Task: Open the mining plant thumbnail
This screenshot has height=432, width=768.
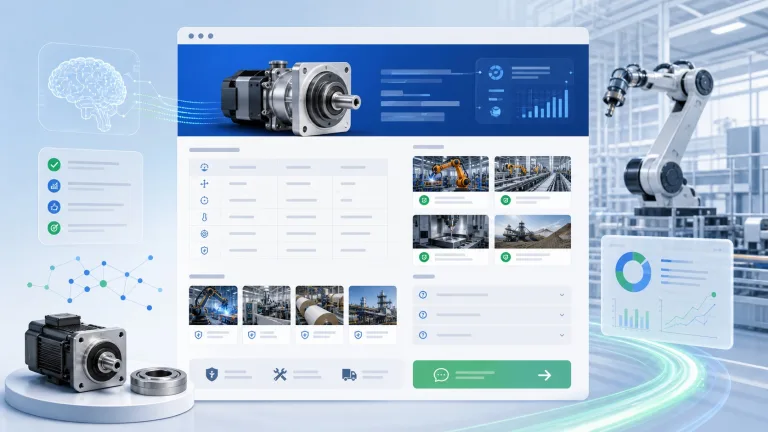Action: (x=532, y=232)
